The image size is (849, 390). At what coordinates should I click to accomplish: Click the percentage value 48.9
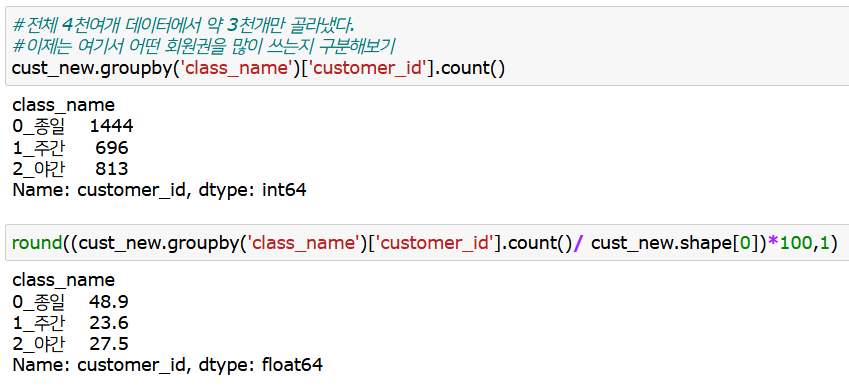coord(109,302)
